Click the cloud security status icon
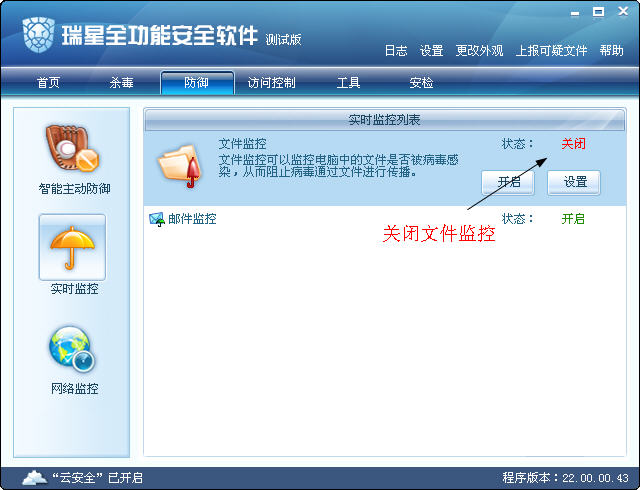This screenshot has height=490, width=640. 34,477
